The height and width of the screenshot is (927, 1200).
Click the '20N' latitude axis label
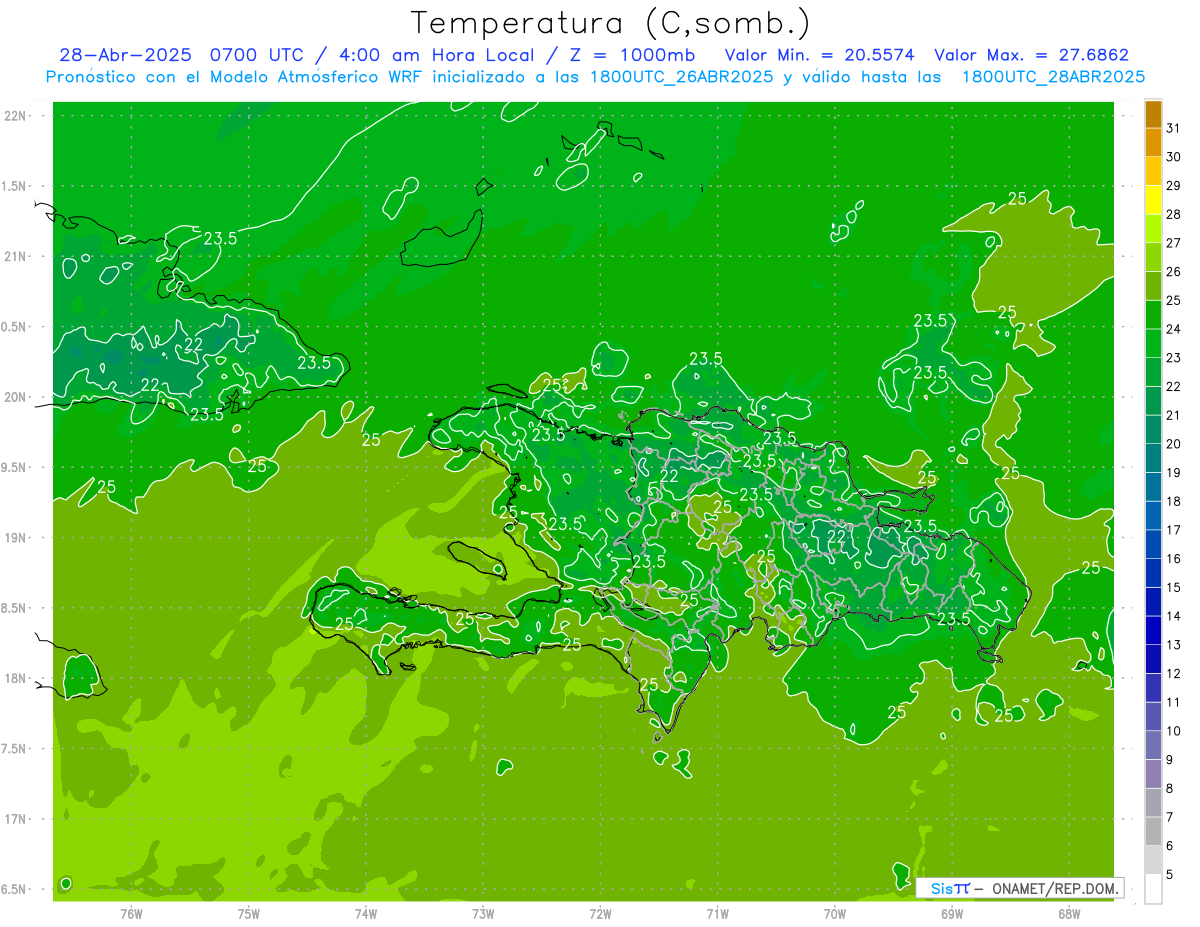(x=16, y=397)
